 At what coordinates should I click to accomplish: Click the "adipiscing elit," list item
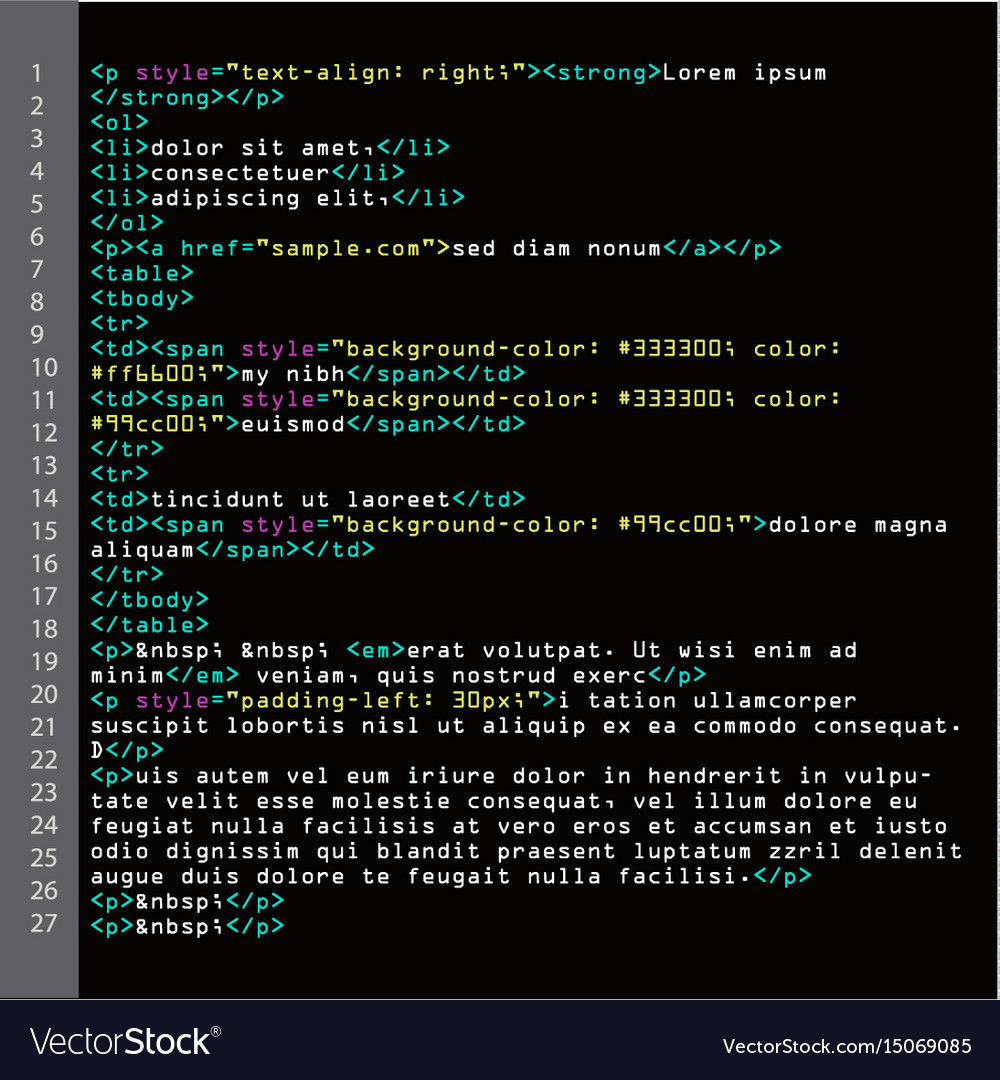click(271, 198)
